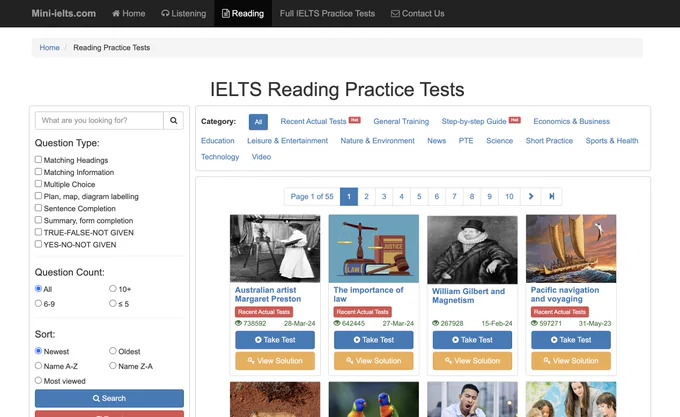The image size is (680, 417).
Task: Filter by Education category
Action: click(x=218, y=140)
